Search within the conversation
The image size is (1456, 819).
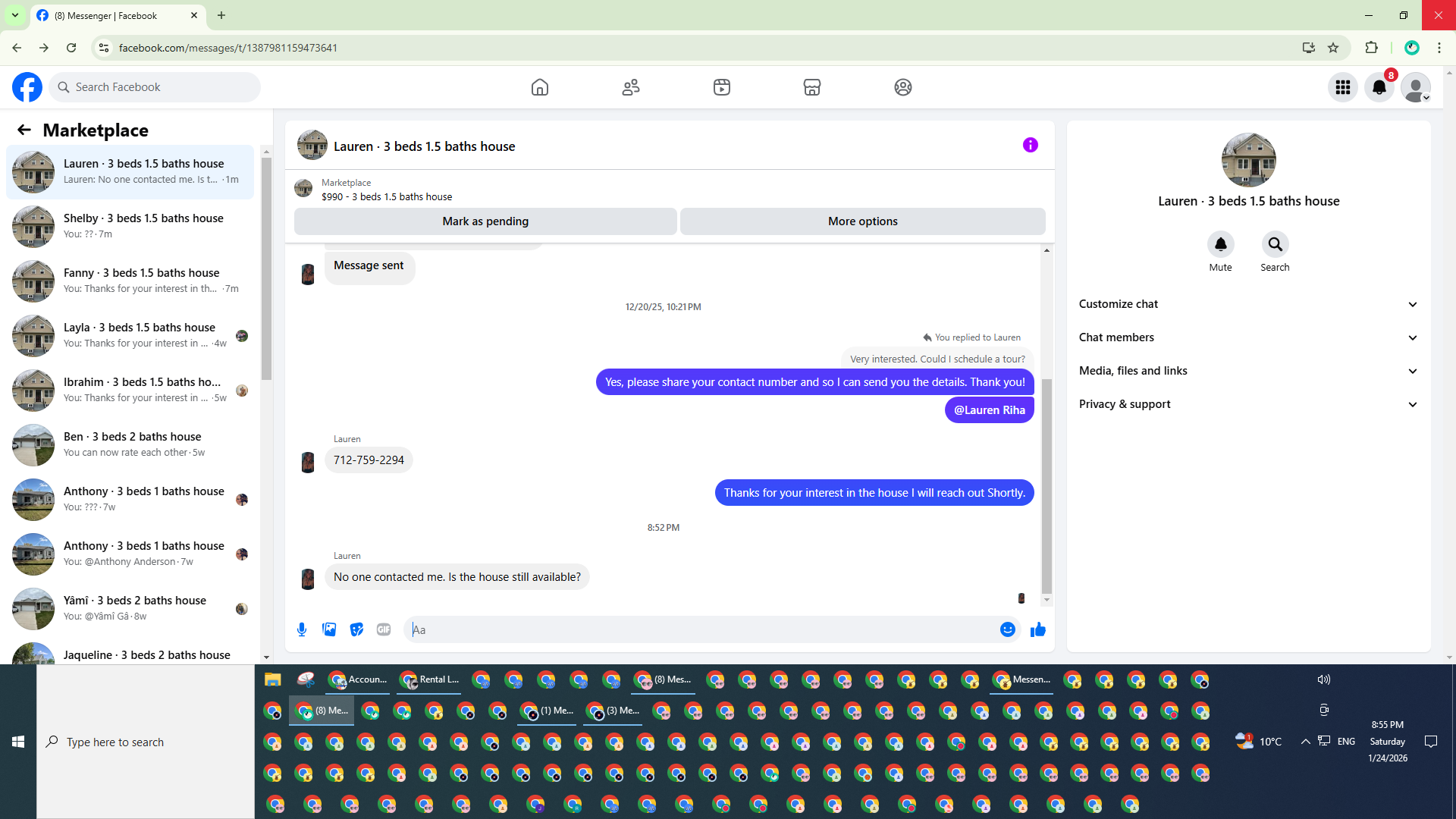click(x=1275, y=245)
